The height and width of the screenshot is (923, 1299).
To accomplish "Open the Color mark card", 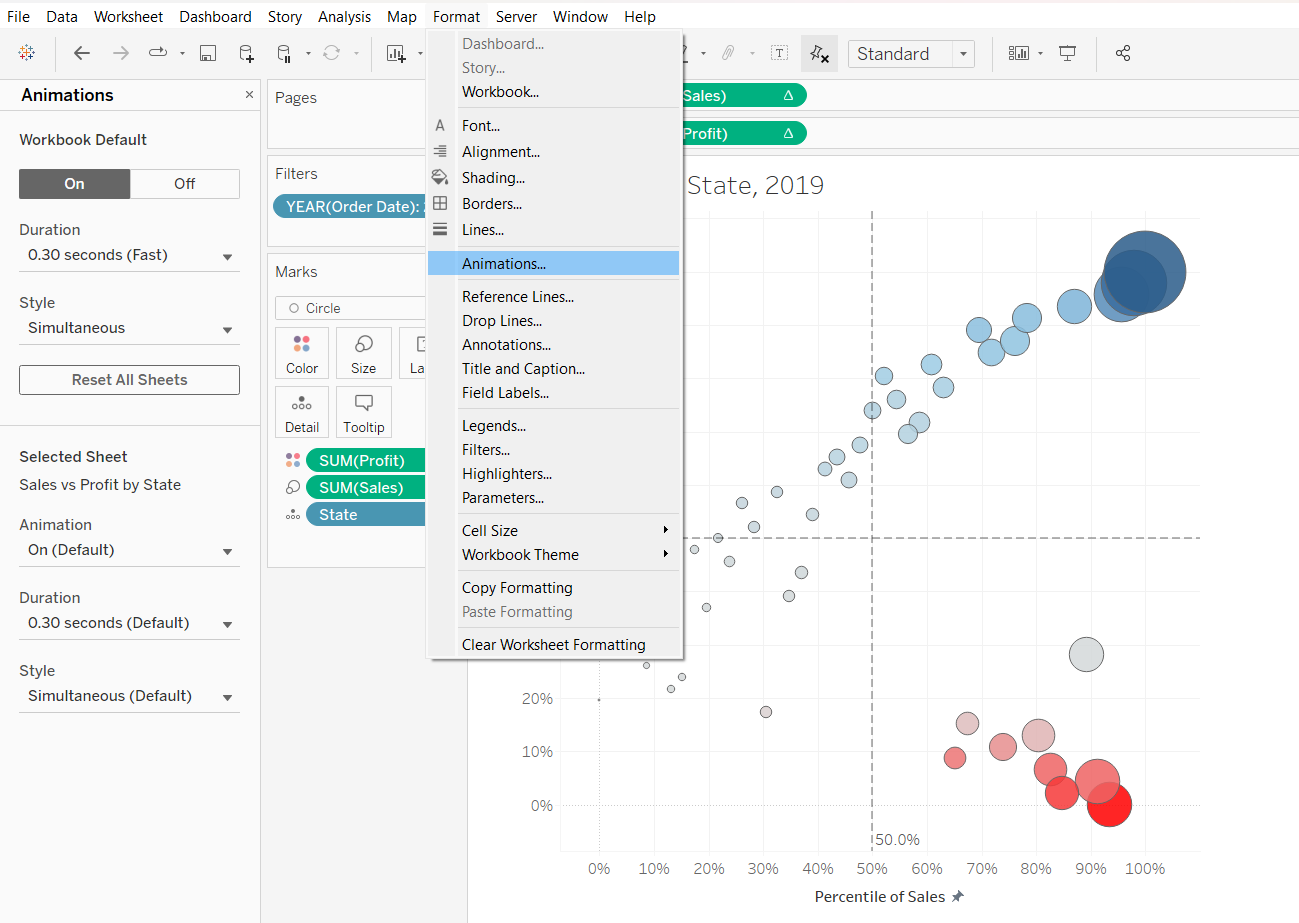I will [301, 353].
